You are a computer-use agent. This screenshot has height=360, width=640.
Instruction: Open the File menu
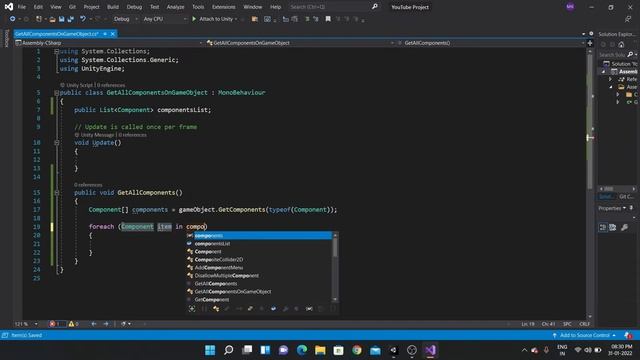click(22, 7)
